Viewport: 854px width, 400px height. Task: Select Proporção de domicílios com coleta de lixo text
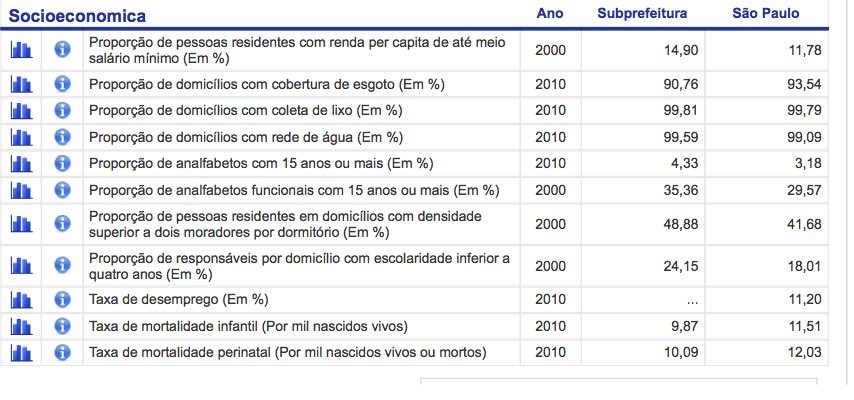246,111
